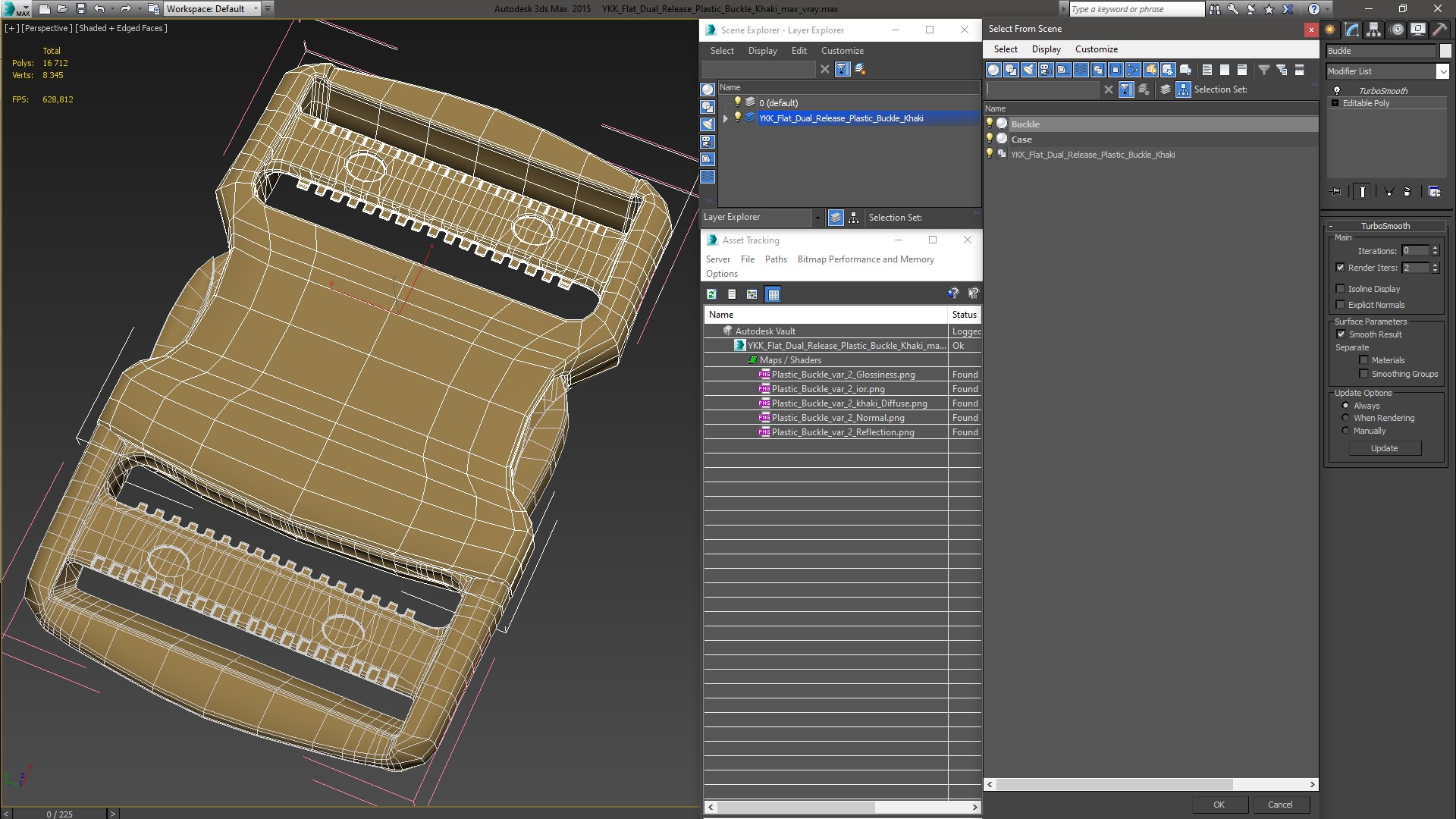Screen dimensions: 1456x819
Task: Toggle Display Helpers filter in Select From Scene
Action: tap(1063, 70)
